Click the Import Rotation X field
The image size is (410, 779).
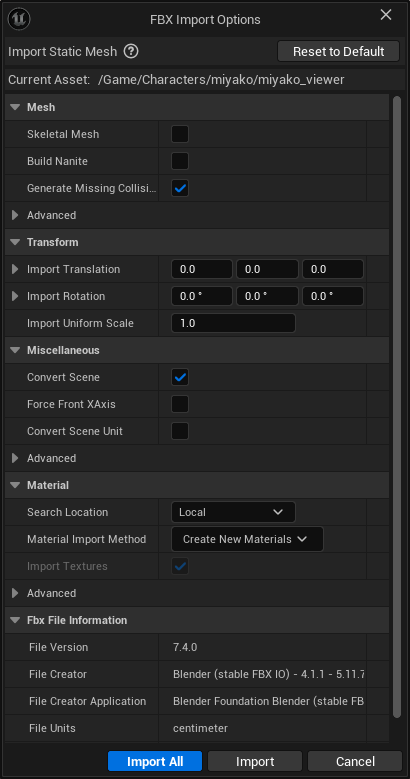click(x=202, y=296)
